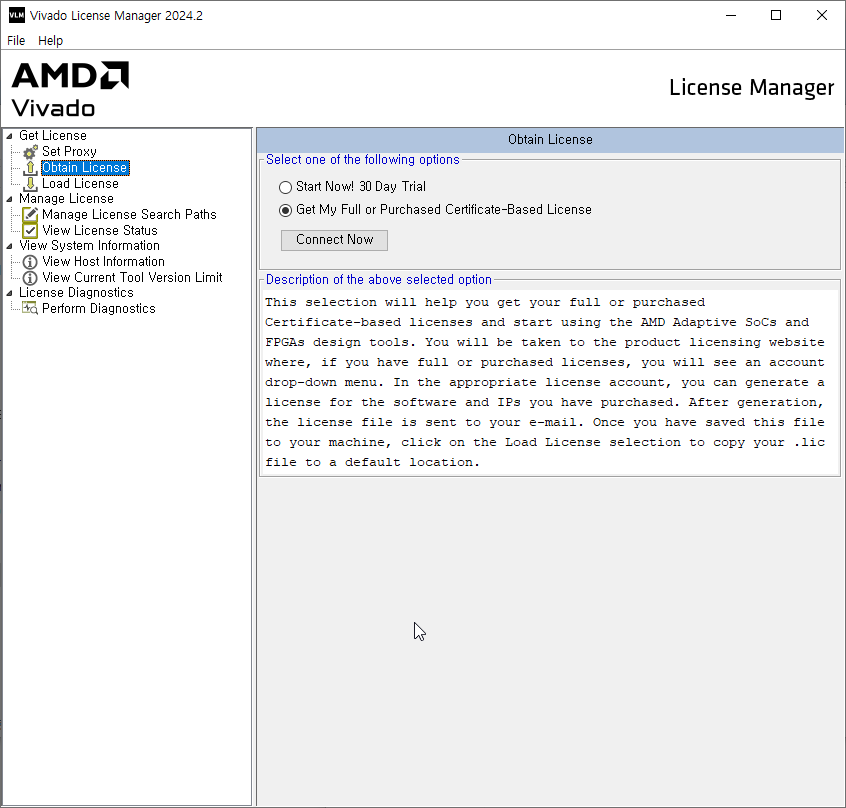Click the Manage License category label
The image size is (846, 808).
(x=66, y=198)
